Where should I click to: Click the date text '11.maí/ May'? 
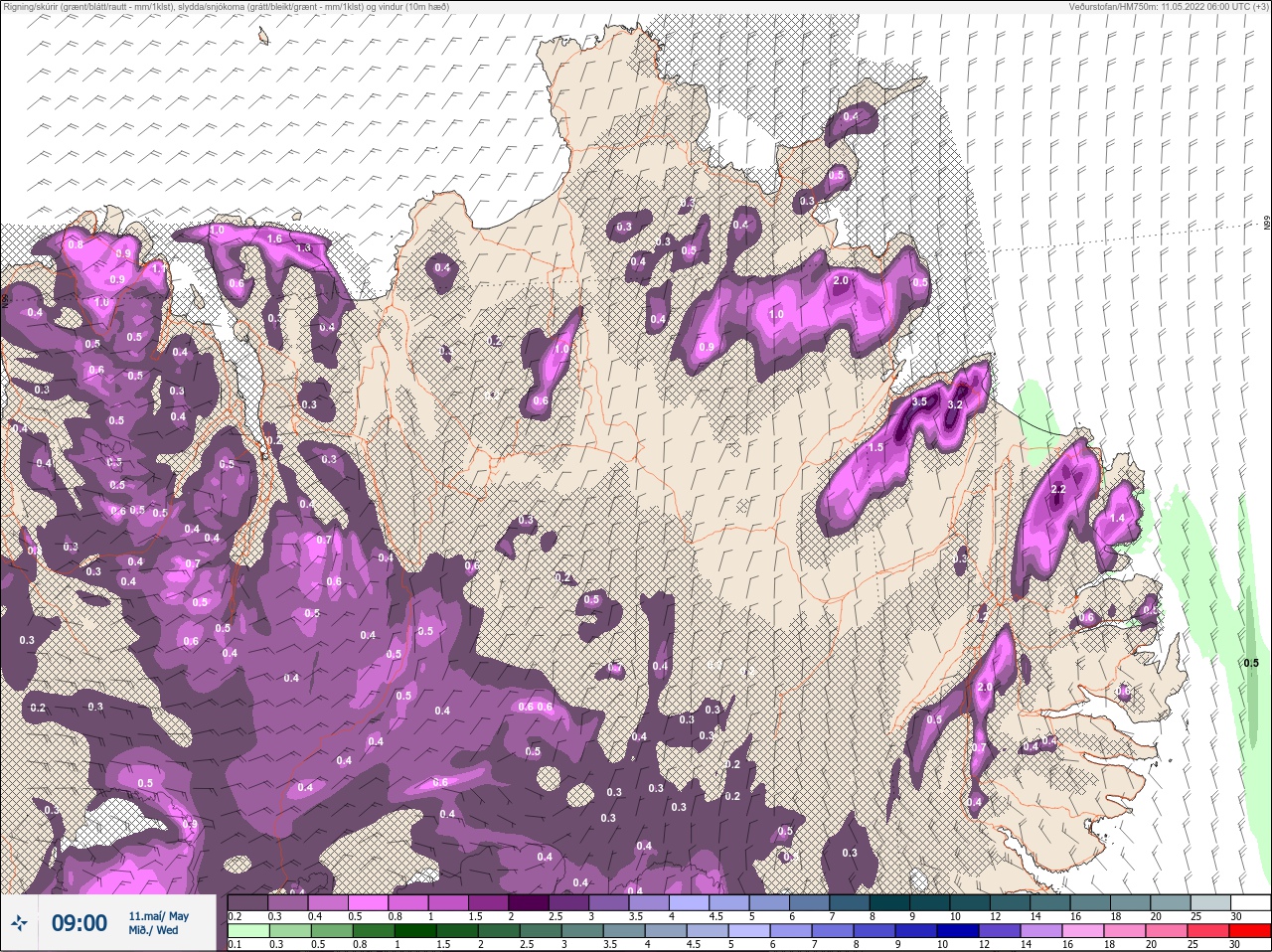tap(158, 916)
